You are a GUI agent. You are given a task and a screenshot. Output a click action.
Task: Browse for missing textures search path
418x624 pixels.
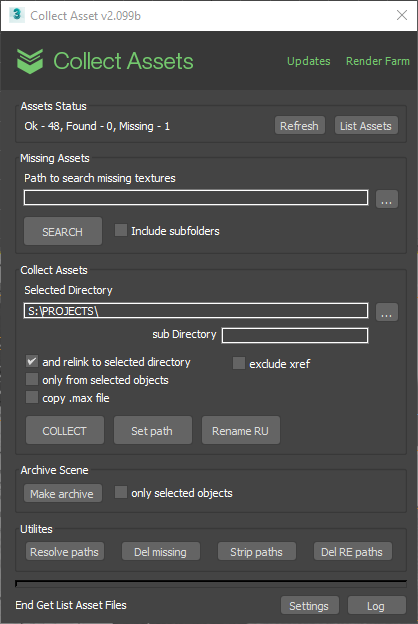tap(387, 199)
